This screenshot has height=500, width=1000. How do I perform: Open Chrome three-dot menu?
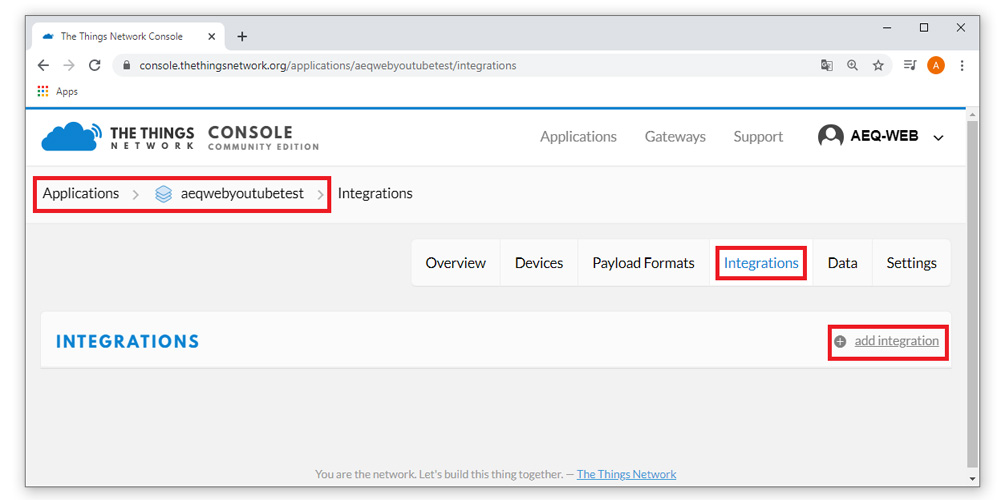point(962,65)
